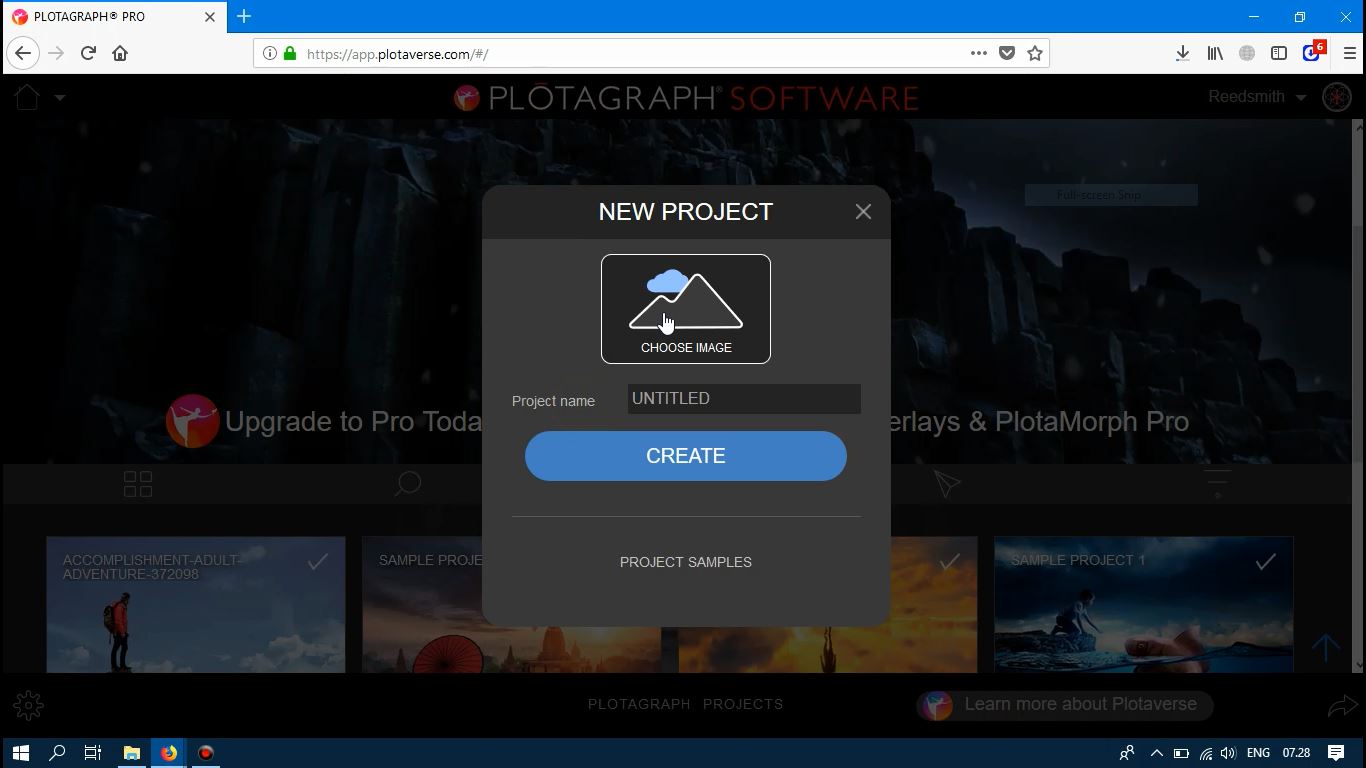Select the PLOTAGRAPH PRO browser tab
This screenshot has width=1366, height=768.
tap(115, 17)
